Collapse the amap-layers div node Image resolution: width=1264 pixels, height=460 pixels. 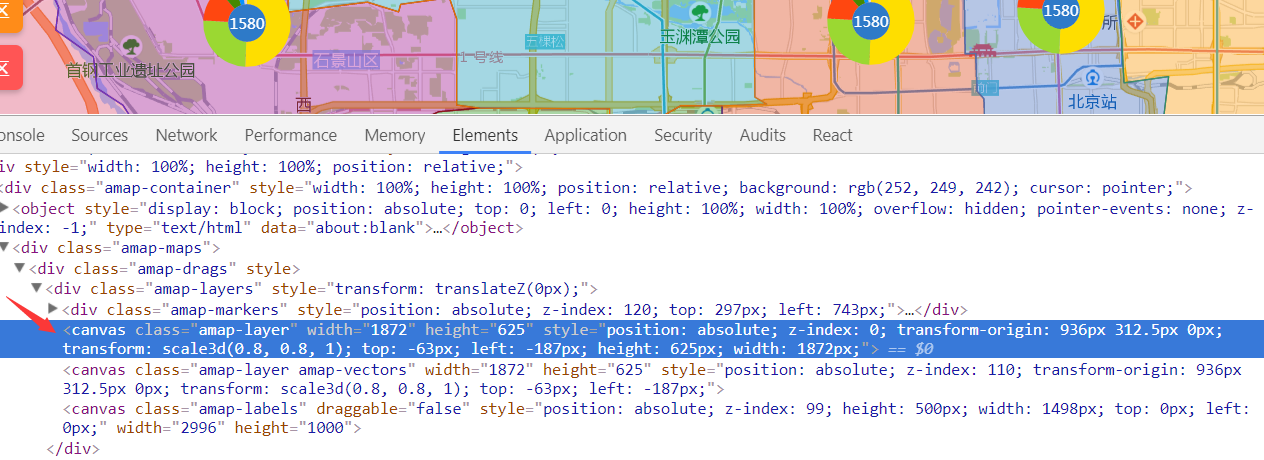click(36, 288)
